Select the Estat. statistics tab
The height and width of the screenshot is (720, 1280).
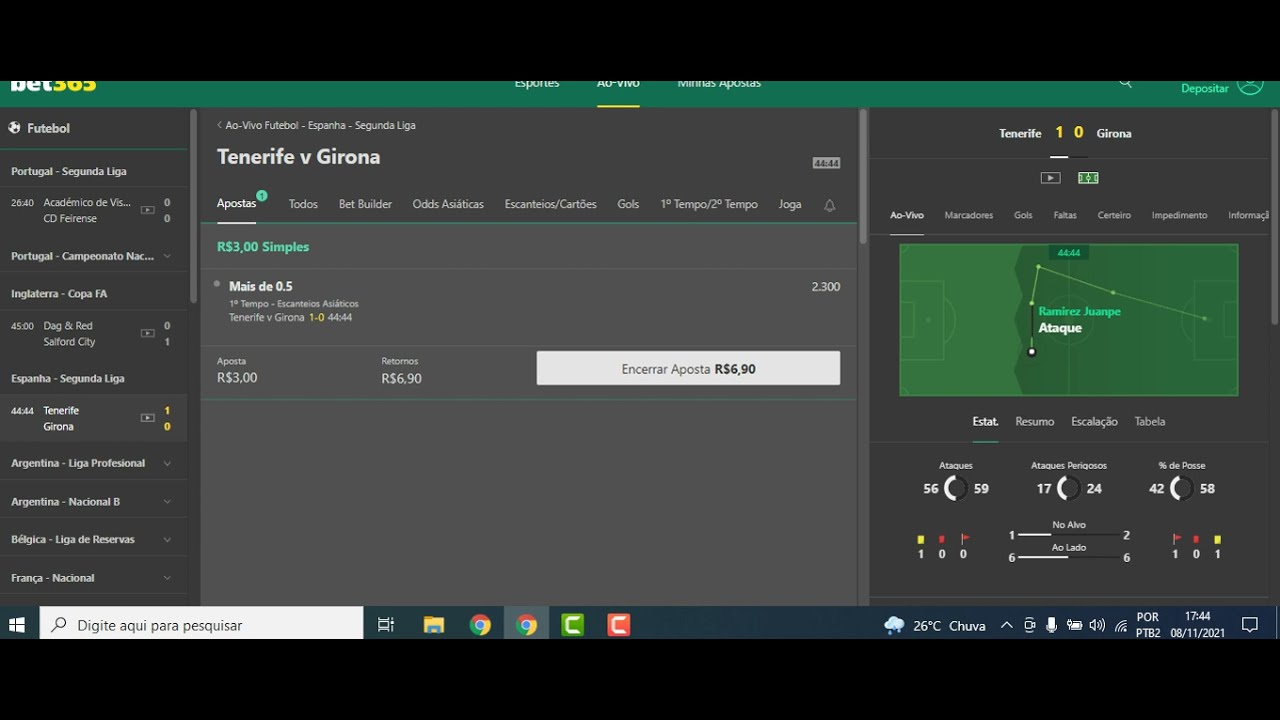pyautogui.click(x=986, y=422)
